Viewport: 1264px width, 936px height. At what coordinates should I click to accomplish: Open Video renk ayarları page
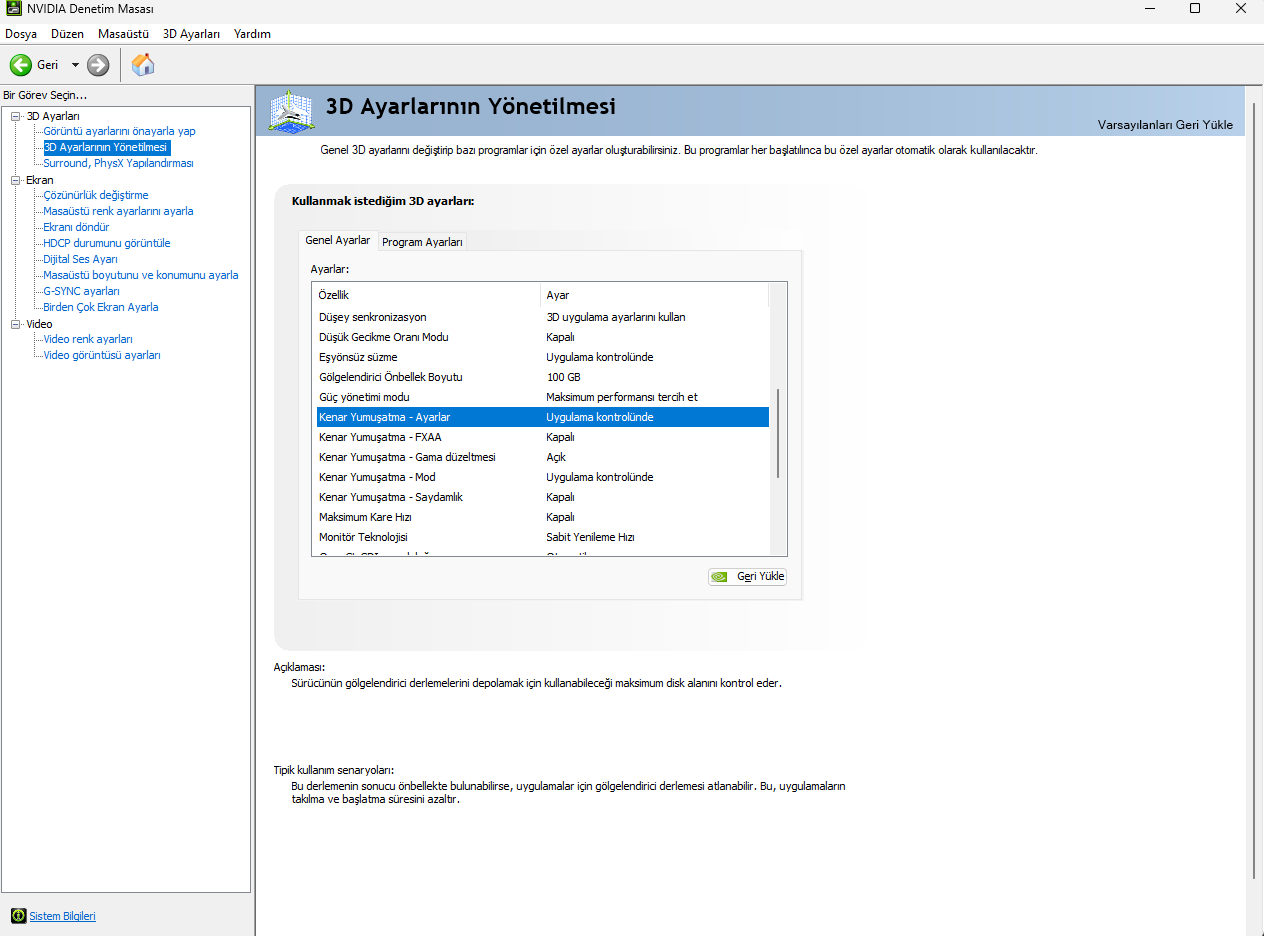[88, 339]
